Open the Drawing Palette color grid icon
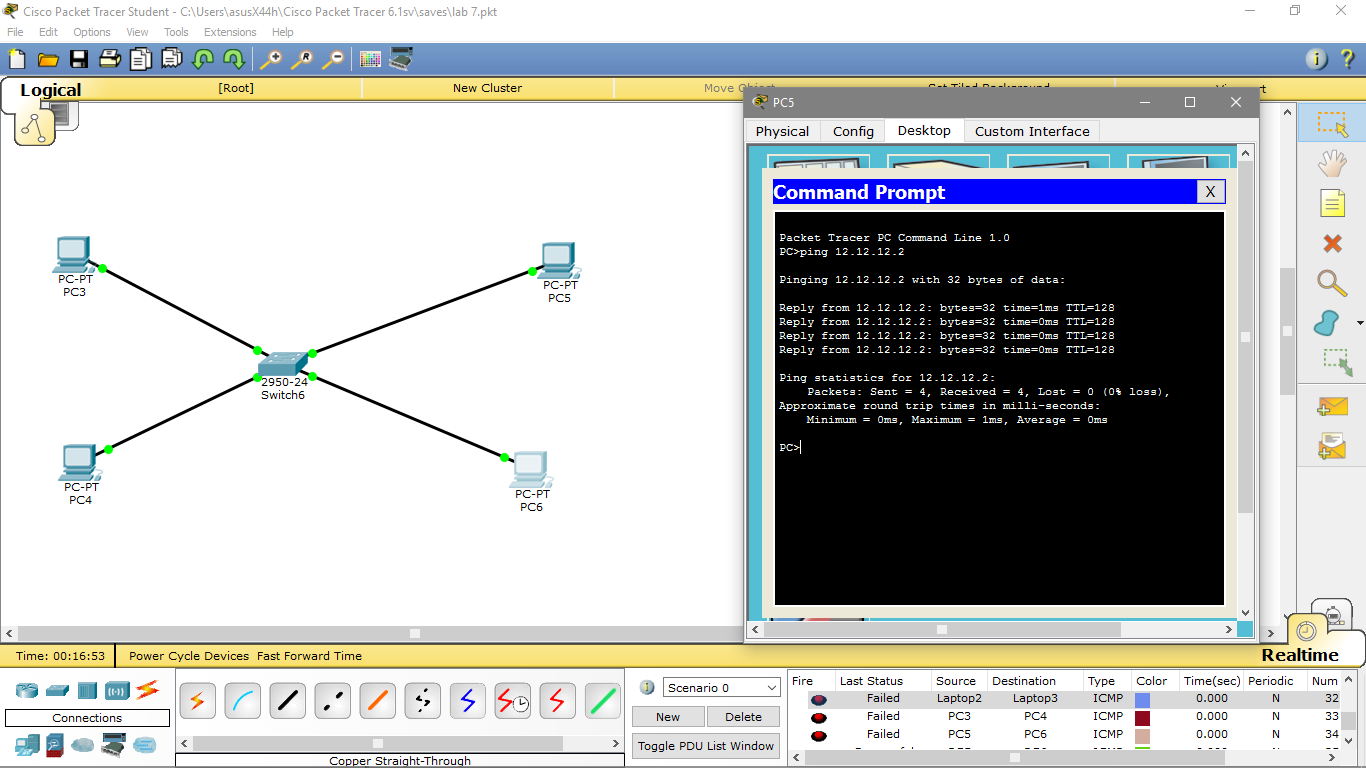 tap(370, 59)
